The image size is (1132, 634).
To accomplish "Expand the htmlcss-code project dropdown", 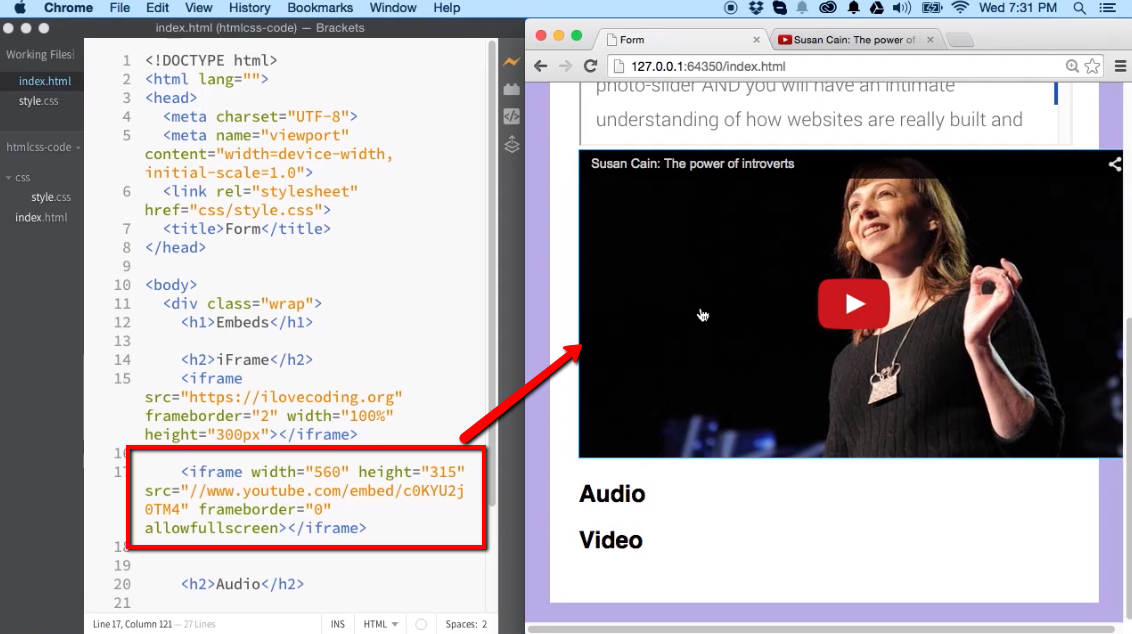I will point(42,147).
